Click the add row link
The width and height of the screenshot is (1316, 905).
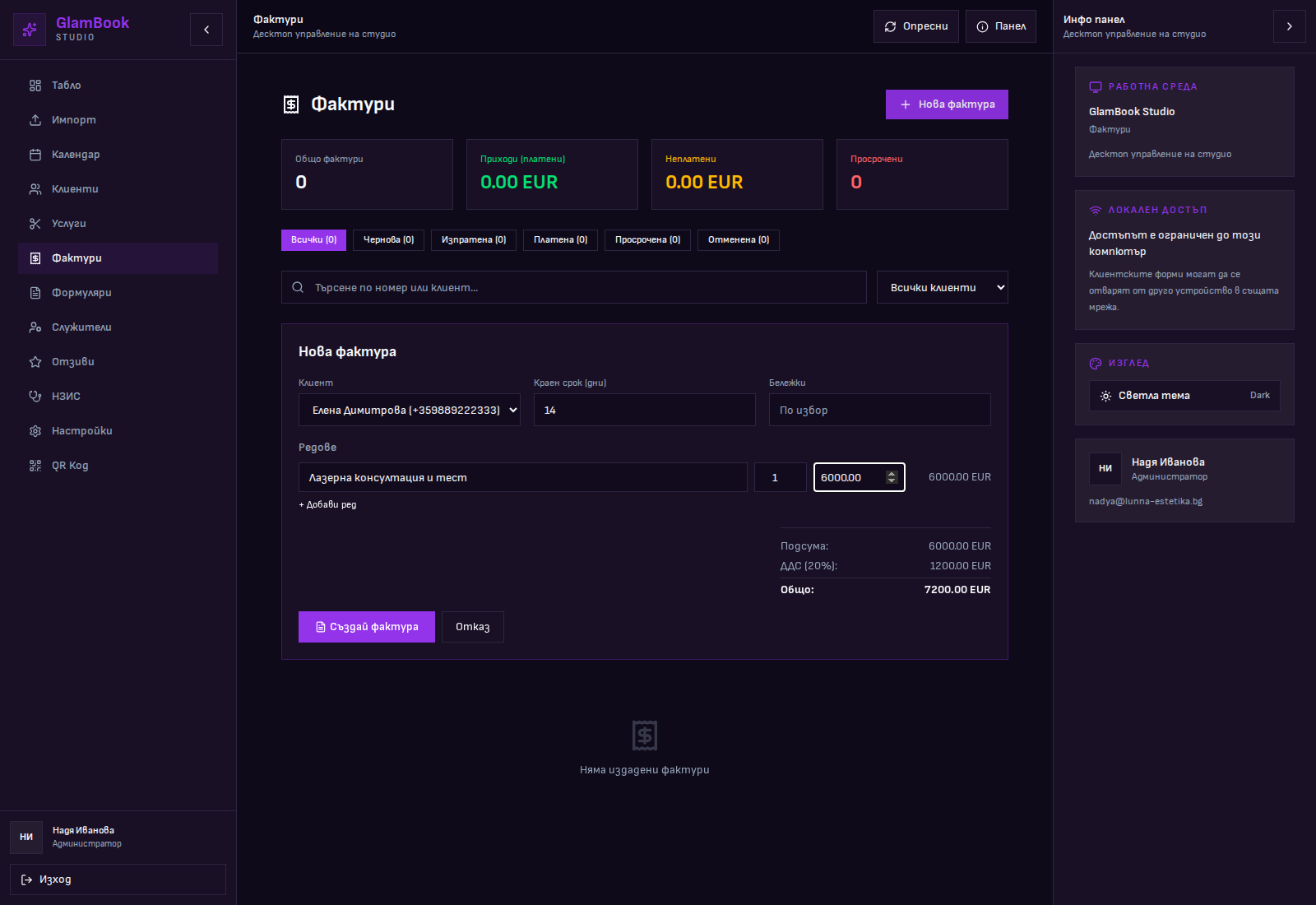tap(327, 505)
